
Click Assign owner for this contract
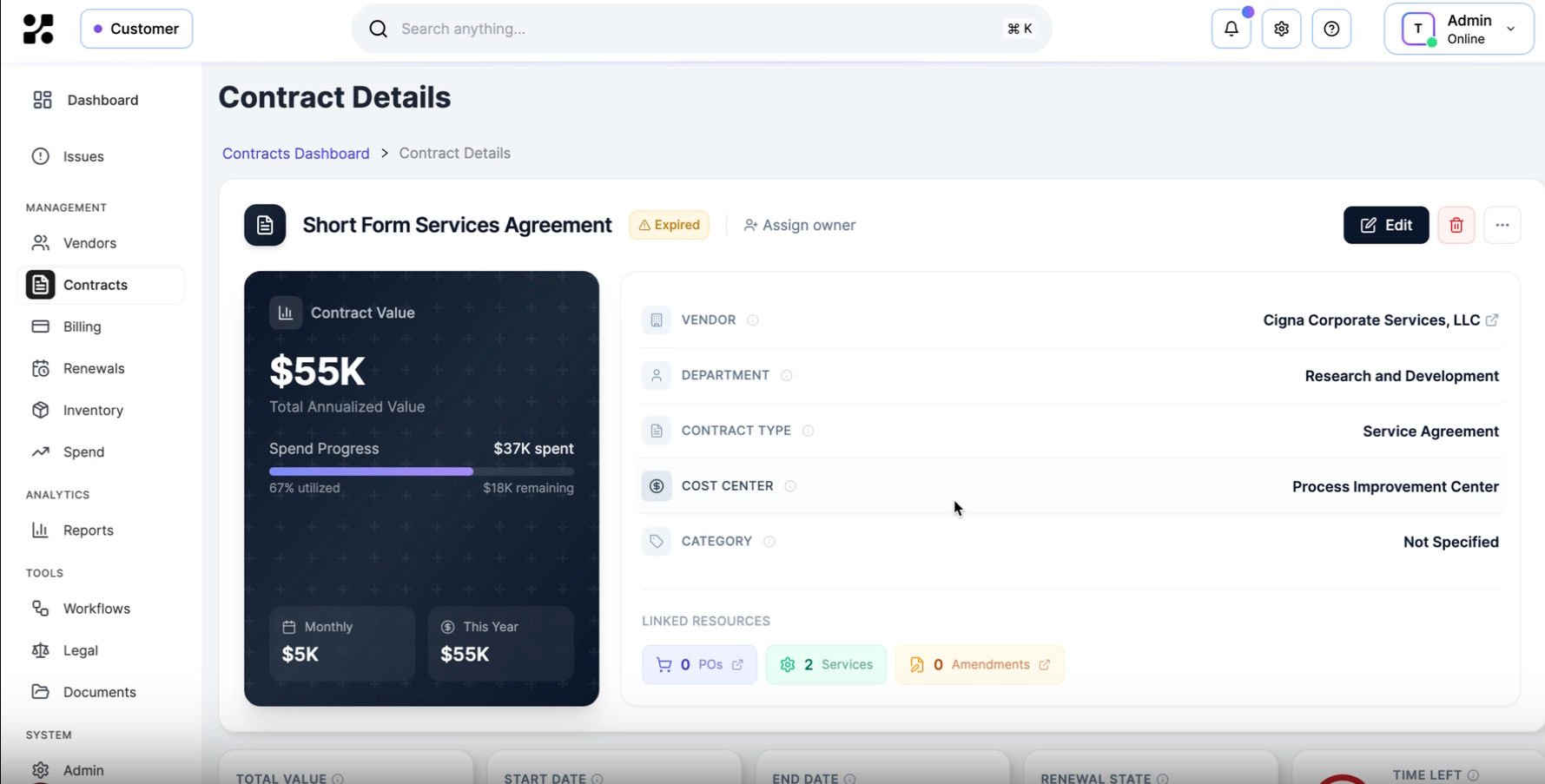coord(799,225)
